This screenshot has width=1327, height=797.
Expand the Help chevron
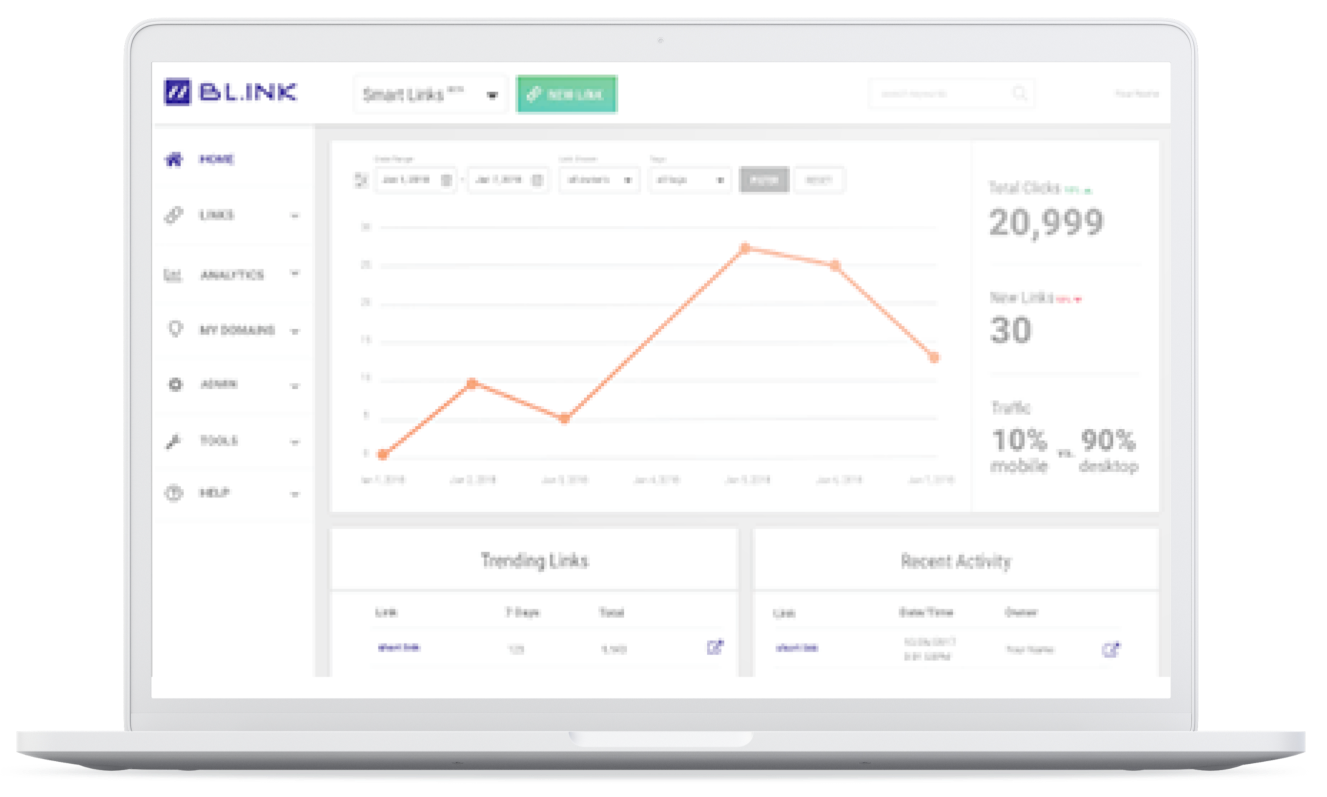295,494
